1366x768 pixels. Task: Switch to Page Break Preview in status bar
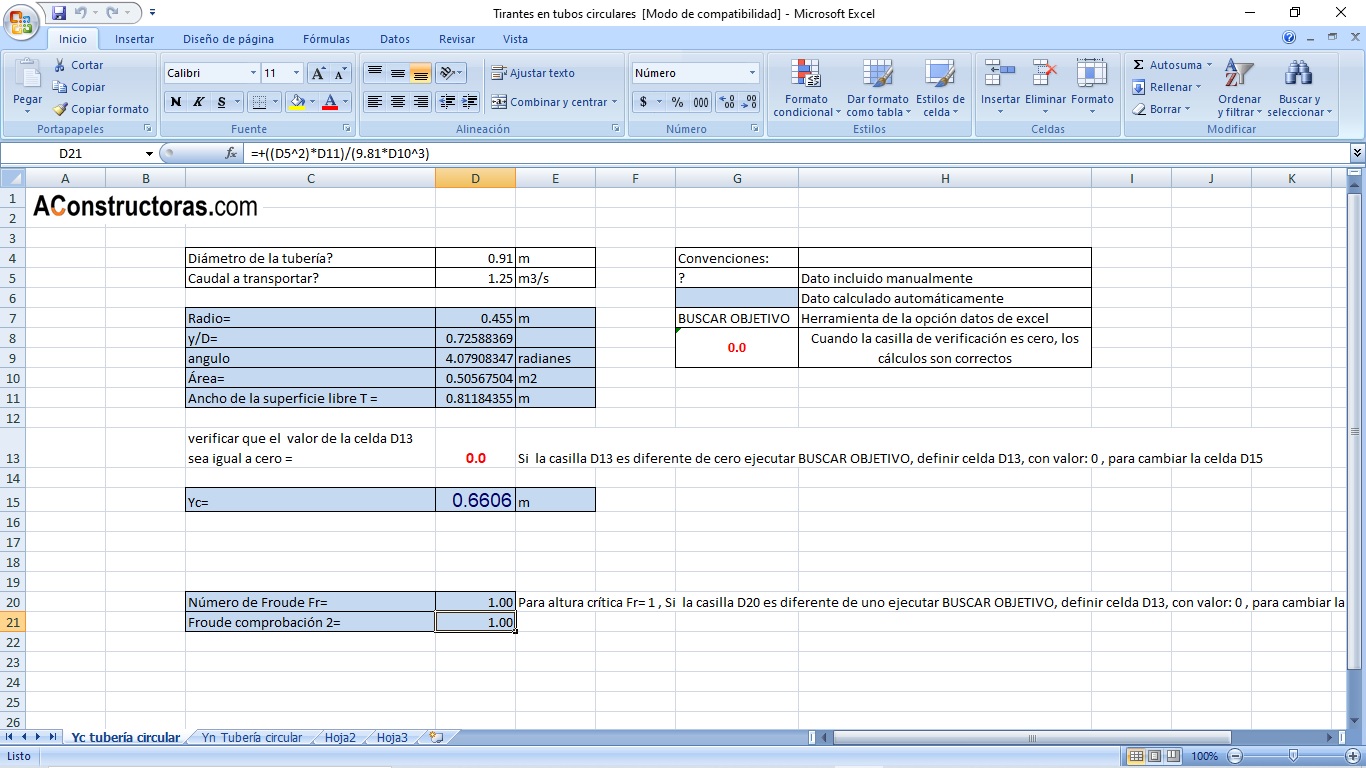coord(1174,757)
